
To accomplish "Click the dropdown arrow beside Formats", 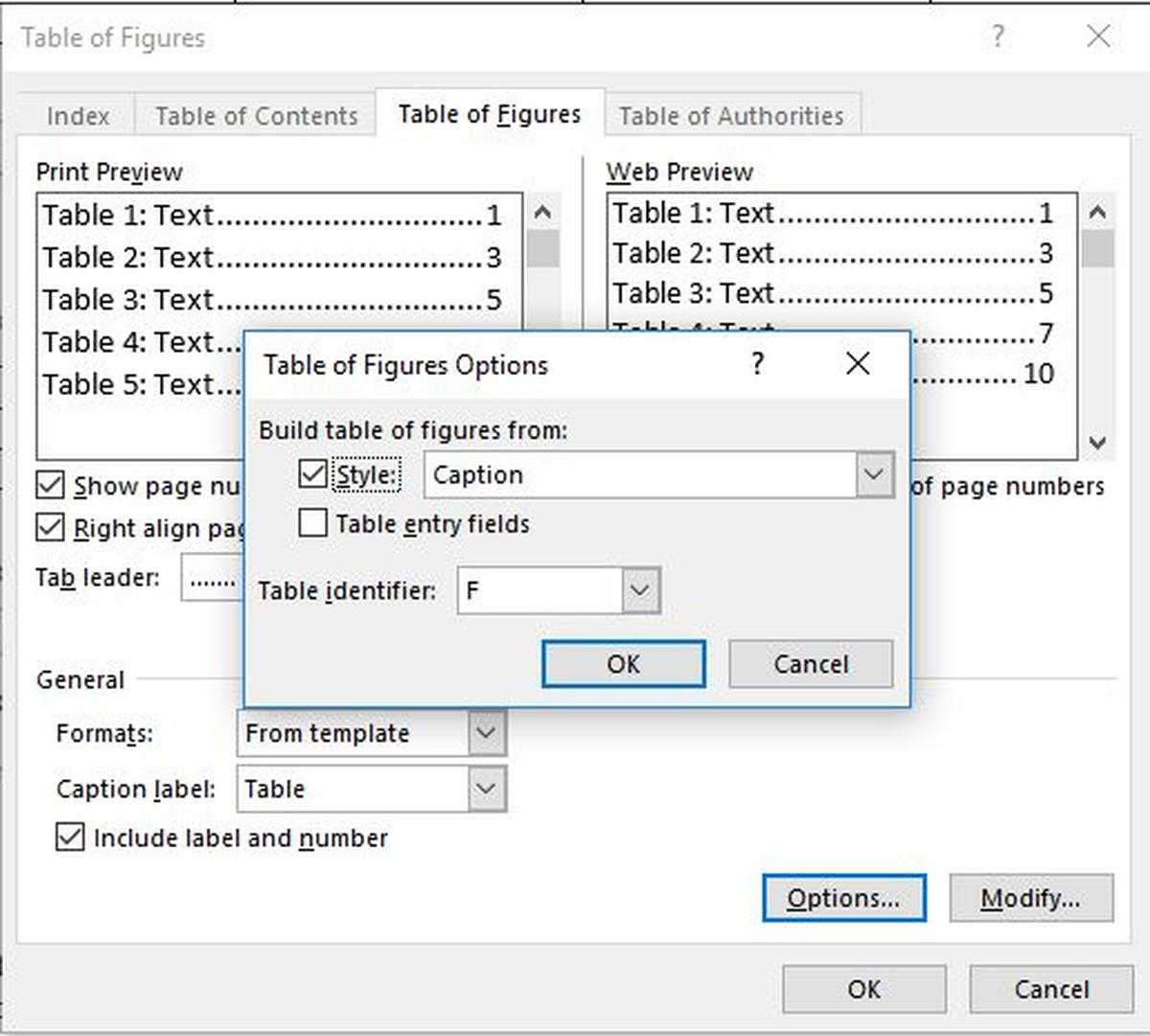I will (x=485, y=734).
